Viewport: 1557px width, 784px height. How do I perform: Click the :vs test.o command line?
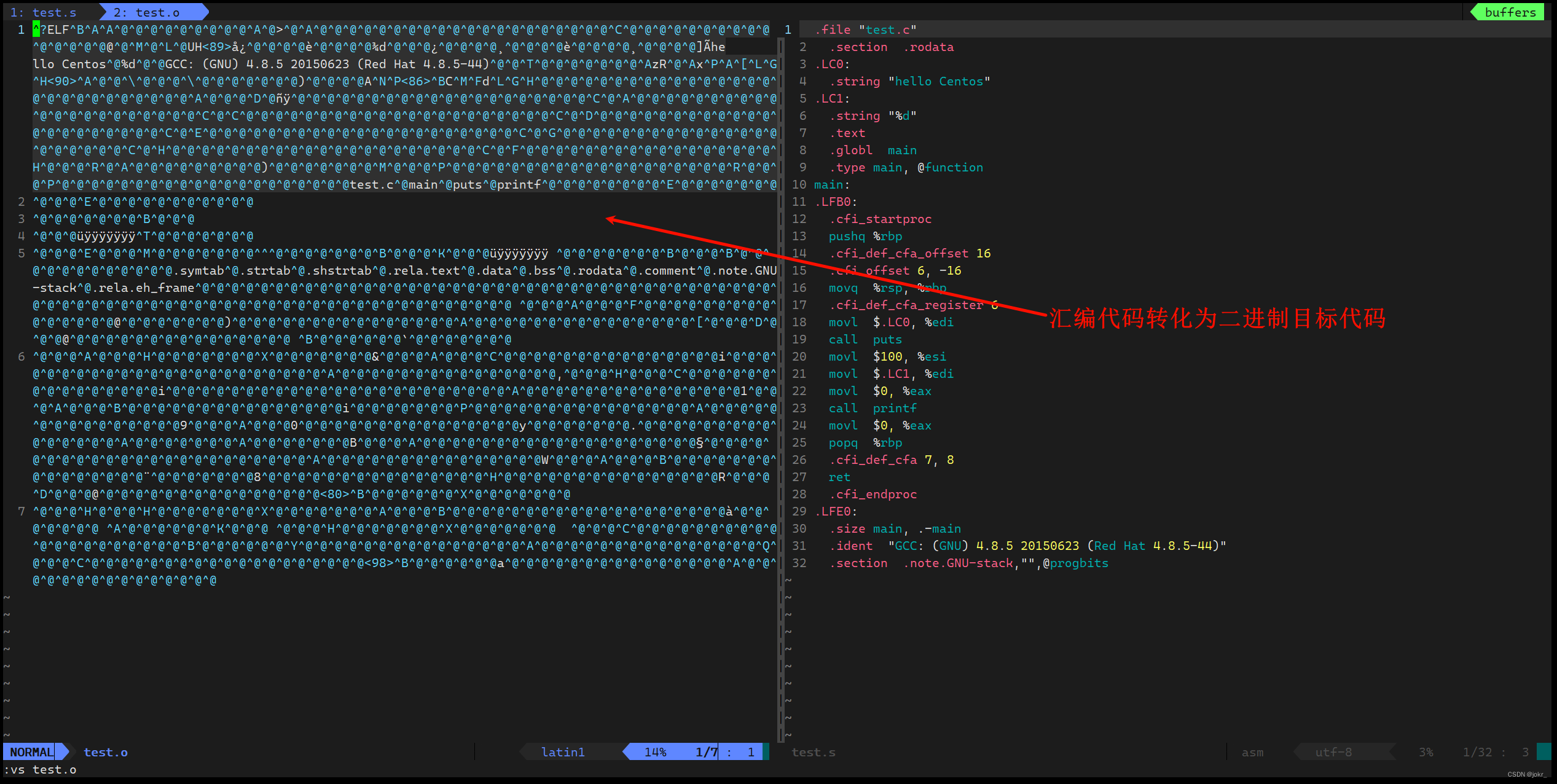coord(41,769)
